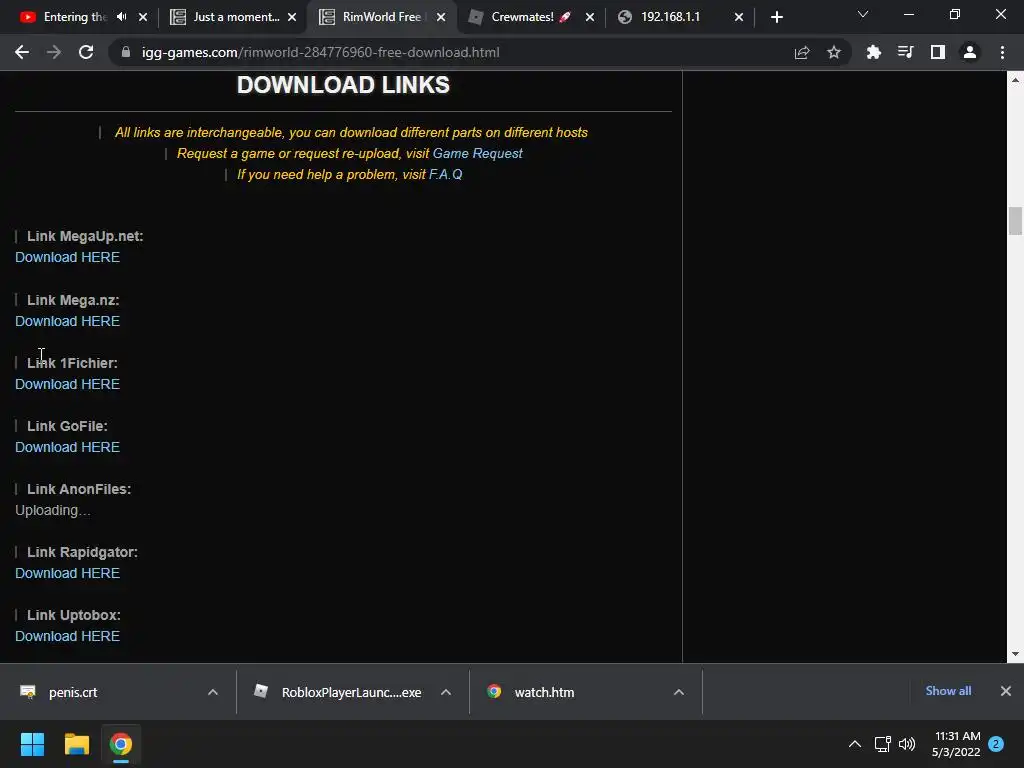Expand options for watch.htm download
The image size is (1024, 768).
[679, 692]
